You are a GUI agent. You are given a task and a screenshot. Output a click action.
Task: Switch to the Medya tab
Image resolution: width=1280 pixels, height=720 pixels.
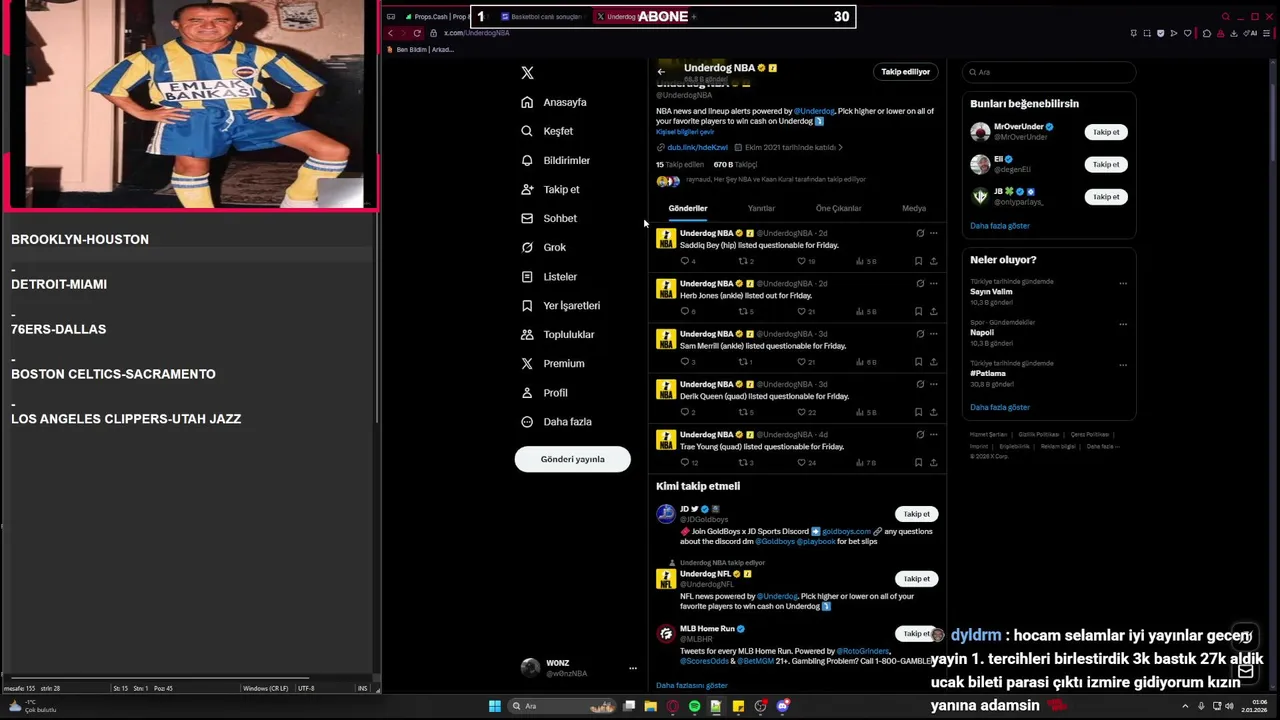coord(914,208)
